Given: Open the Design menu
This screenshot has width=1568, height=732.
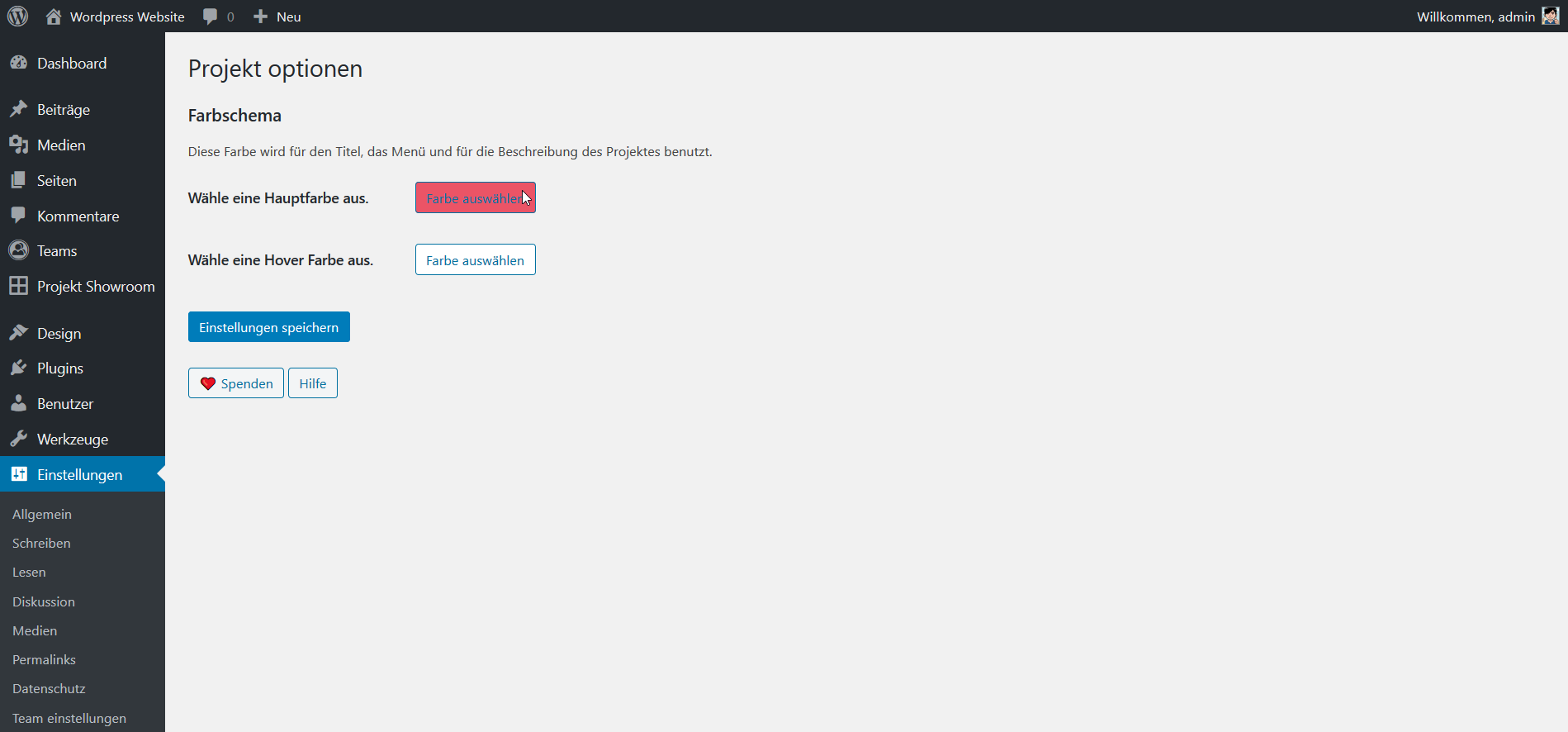Looking at the screenshot, I should pyautogui.click(x=83, y=333).
